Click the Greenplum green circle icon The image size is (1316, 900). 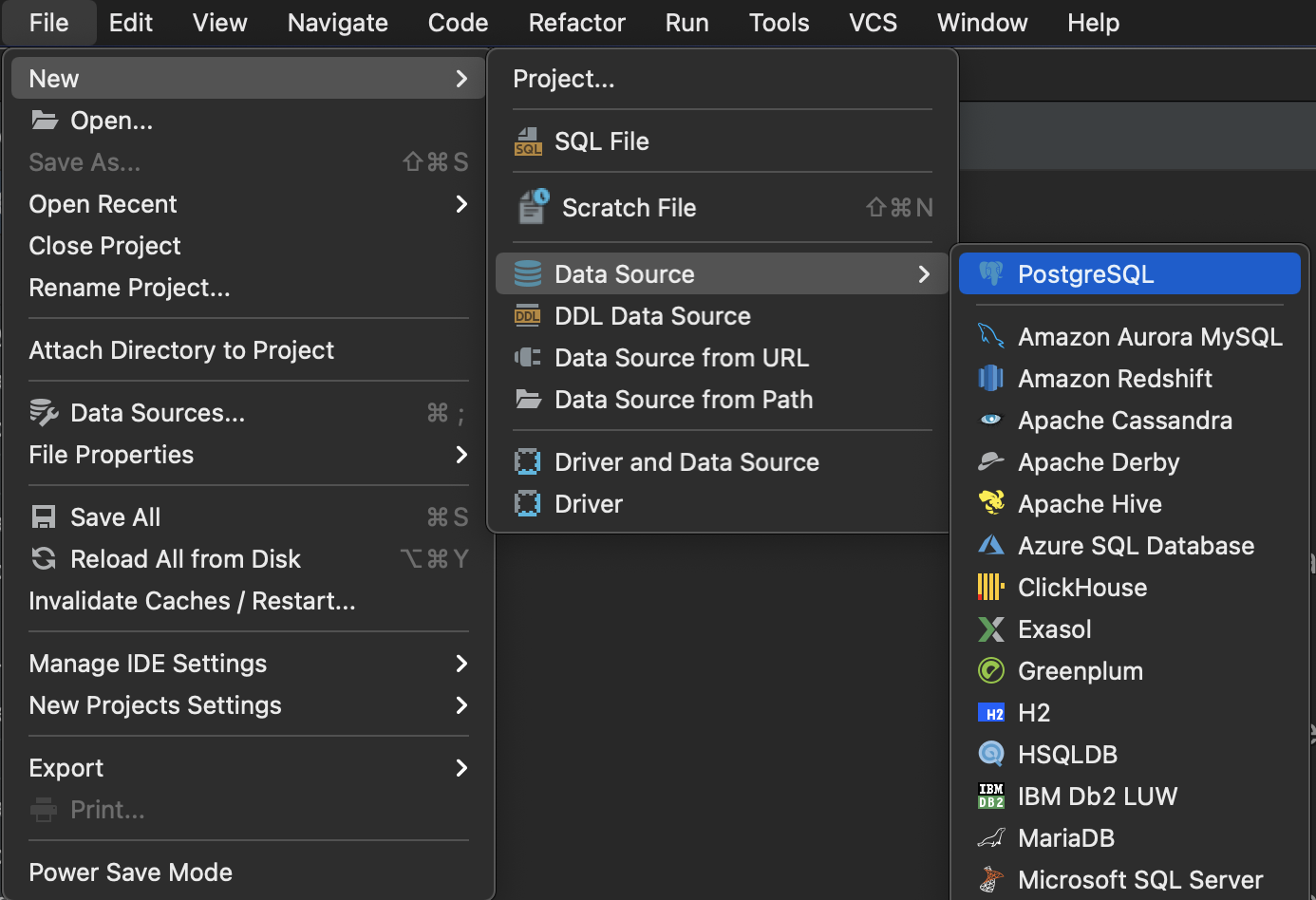(x=990, y=670)
